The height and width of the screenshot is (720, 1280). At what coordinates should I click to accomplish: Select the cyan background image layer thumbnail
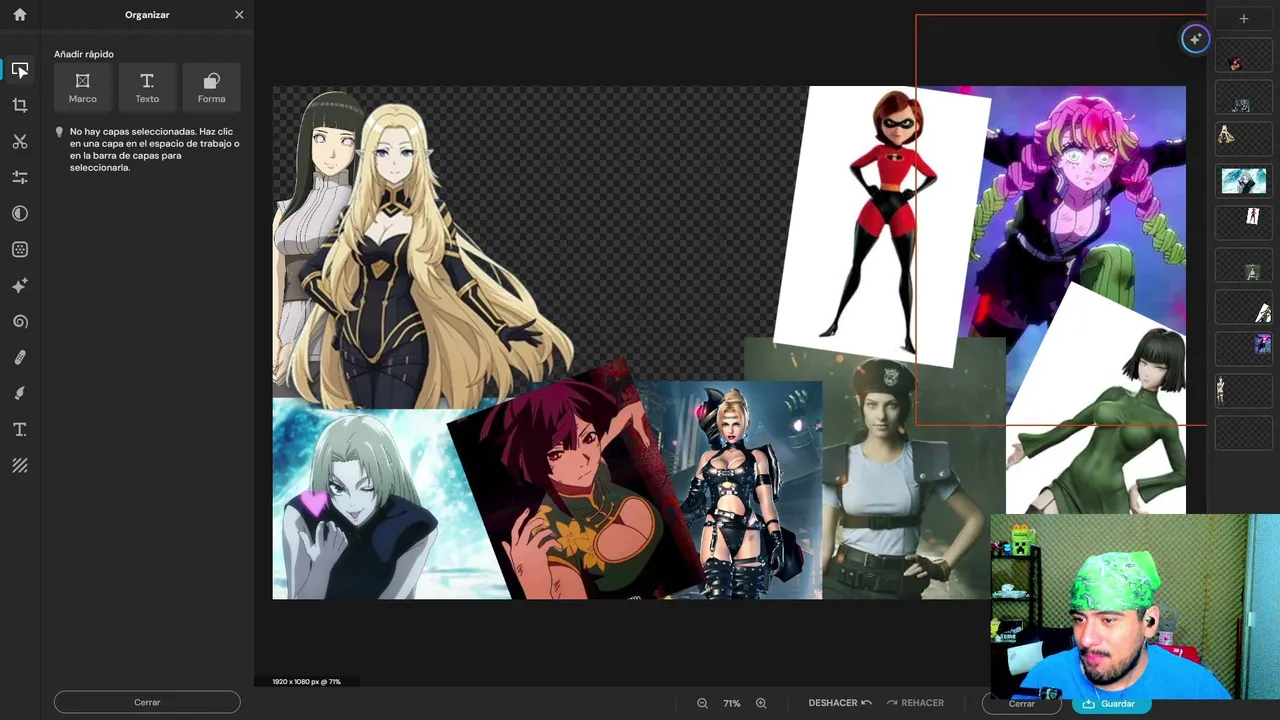click(1243, 181)
